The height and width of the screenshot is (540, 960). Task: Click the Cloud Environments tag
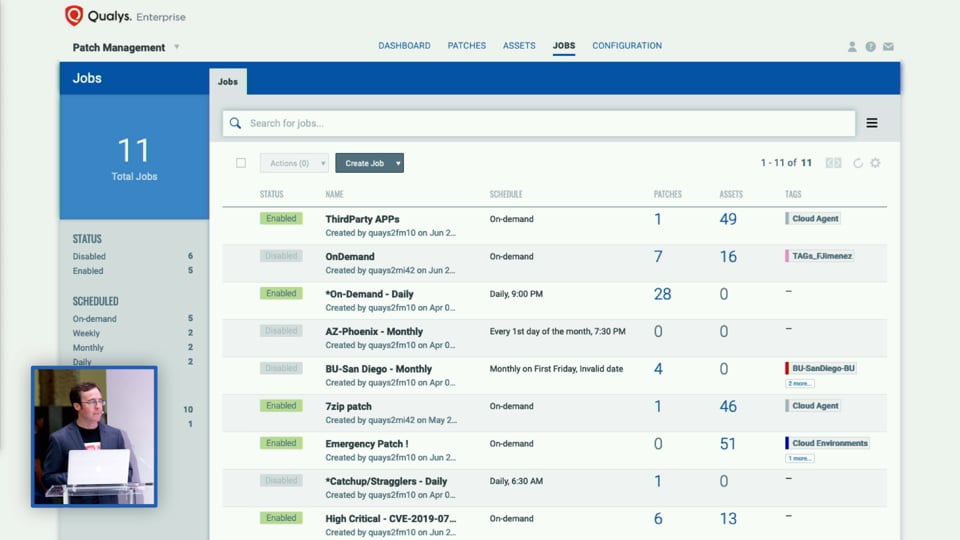pos(827,443)
